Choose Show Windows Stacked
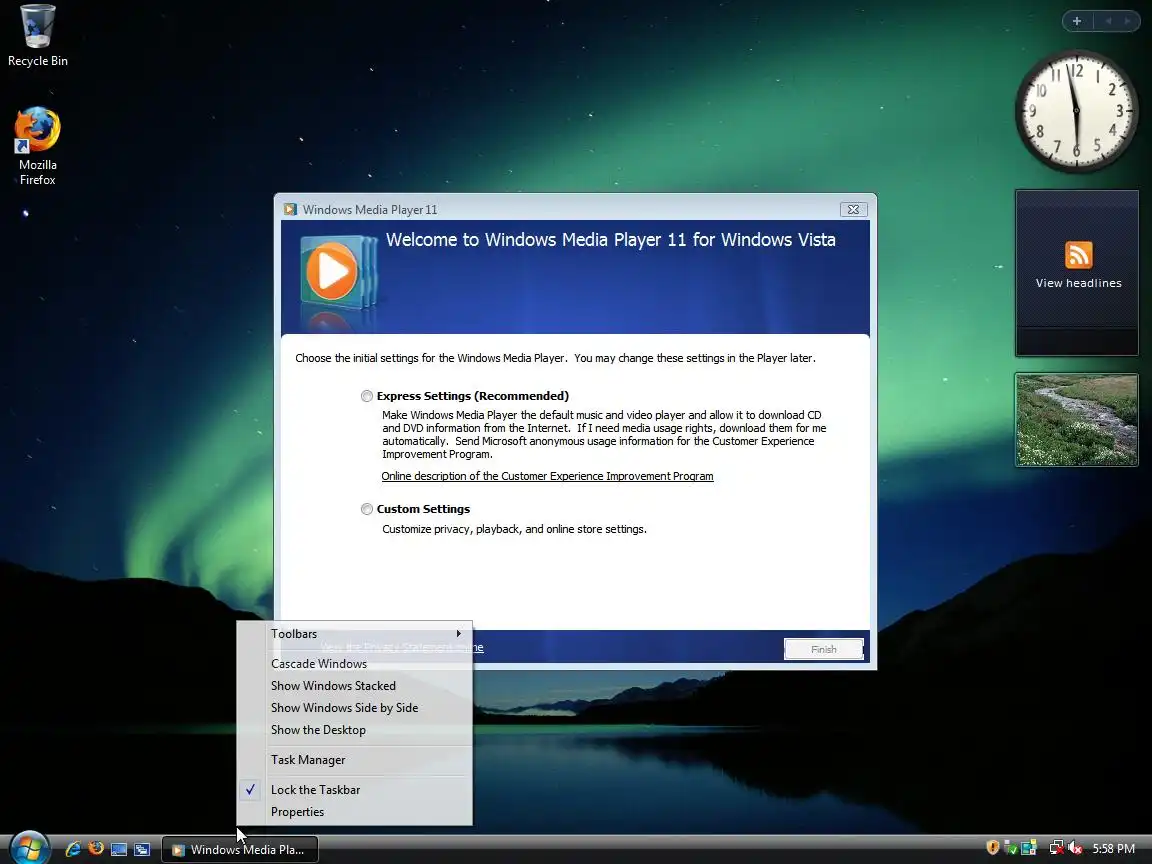 pos(354,685)
